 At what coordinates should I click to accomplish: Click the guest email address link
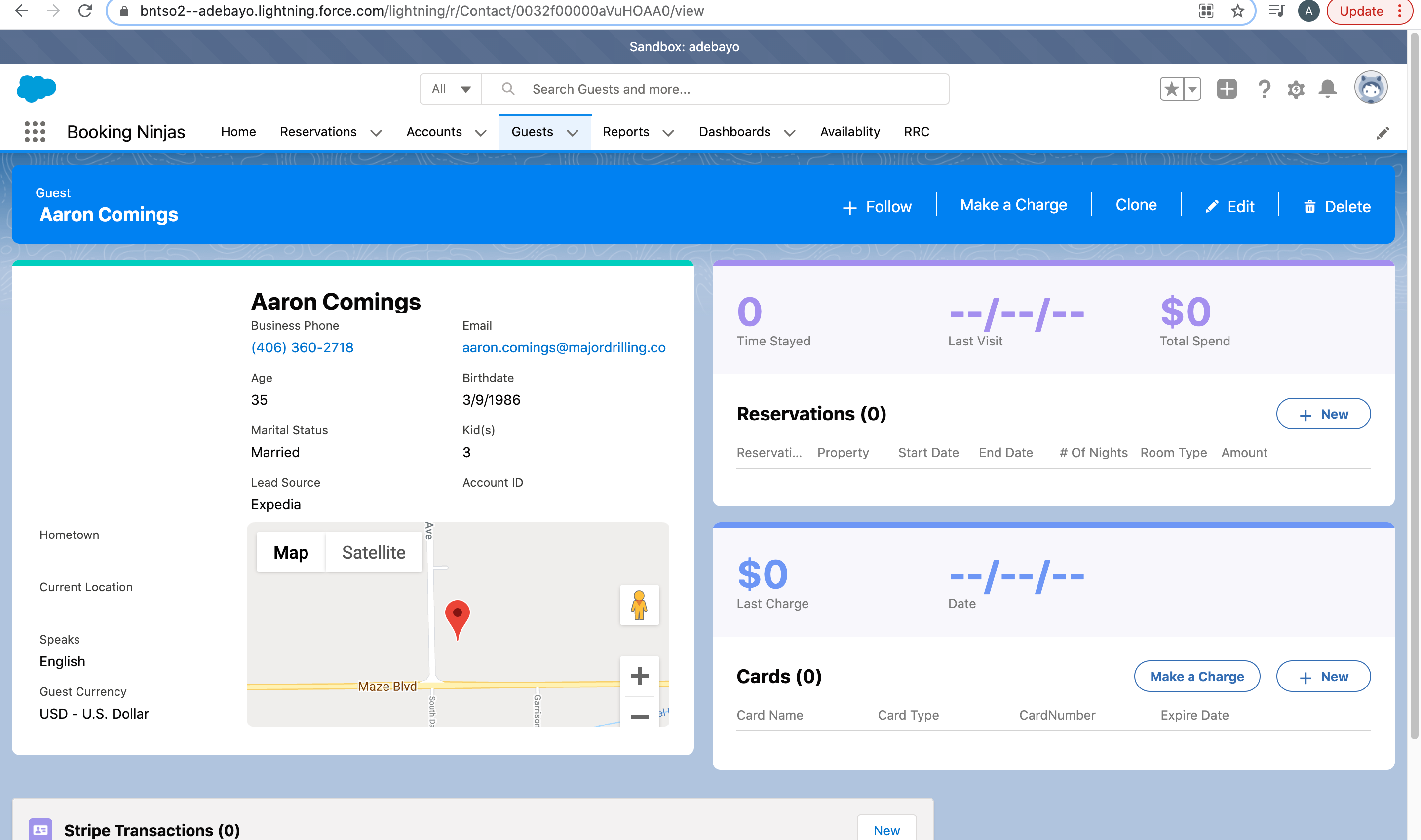click(564, 347)
